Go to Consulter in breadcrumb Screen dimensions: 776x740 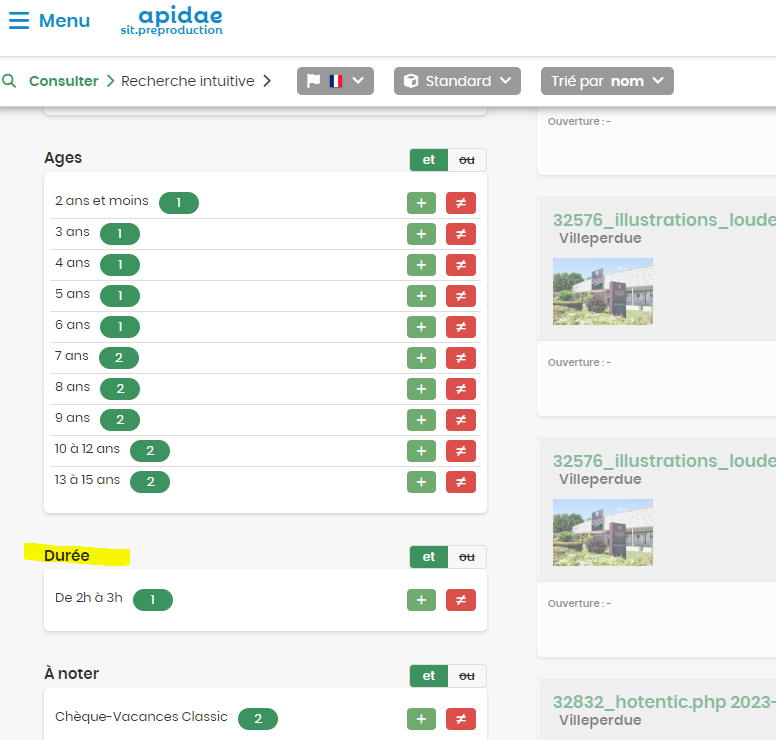(x=63, y=81)
